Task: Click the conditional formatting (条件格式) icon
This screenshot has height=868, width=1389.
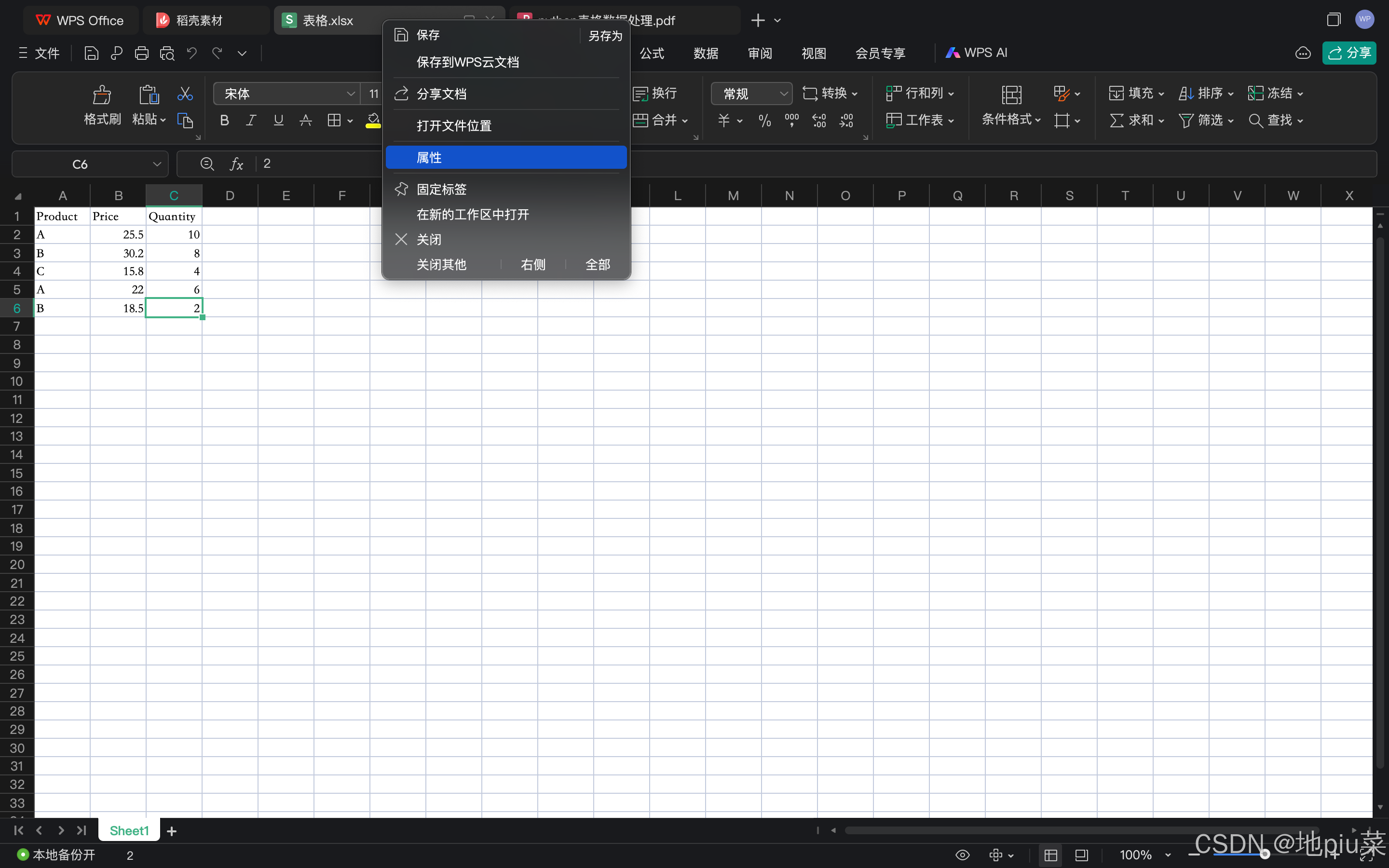Action: pyautogui.click(x=1011, y=95)
